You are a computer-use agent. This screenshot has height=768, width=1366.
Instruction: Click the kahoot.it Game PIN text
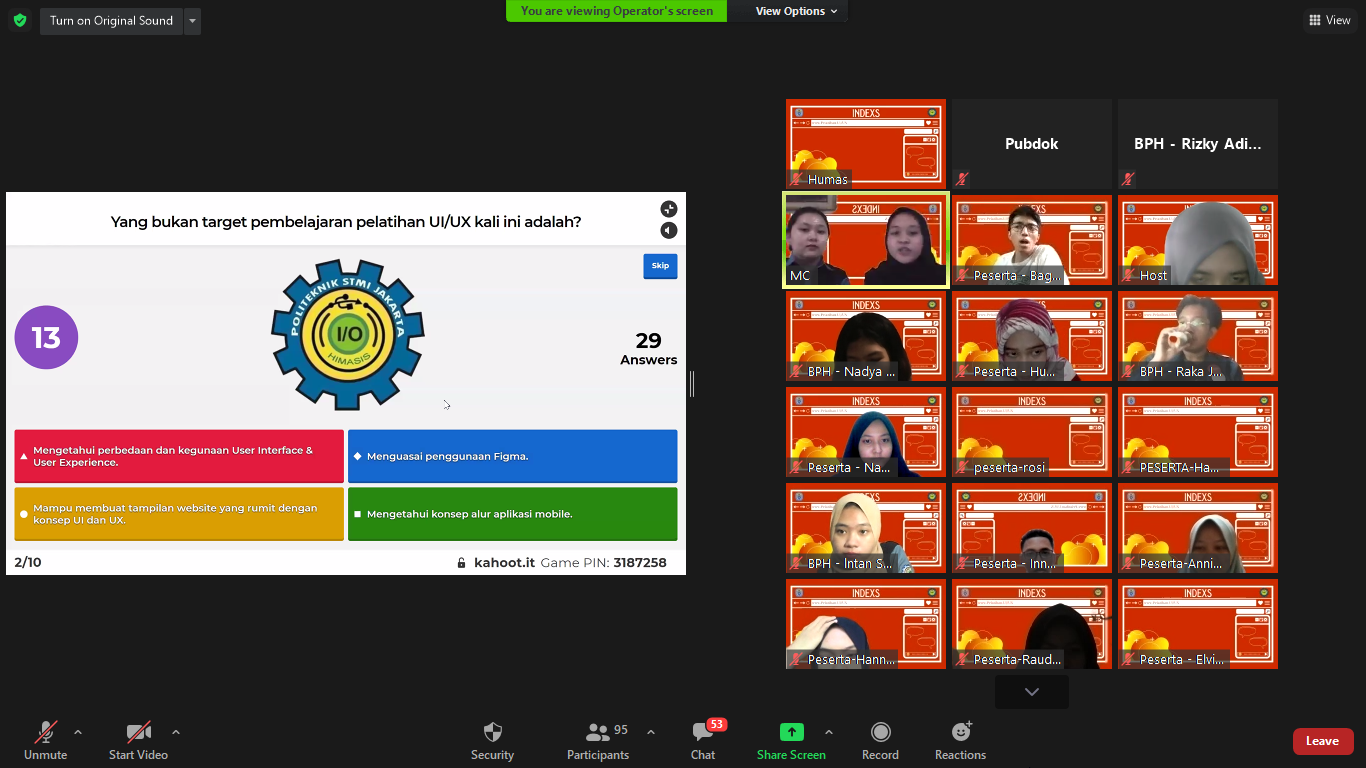click(x=570, y=563)
